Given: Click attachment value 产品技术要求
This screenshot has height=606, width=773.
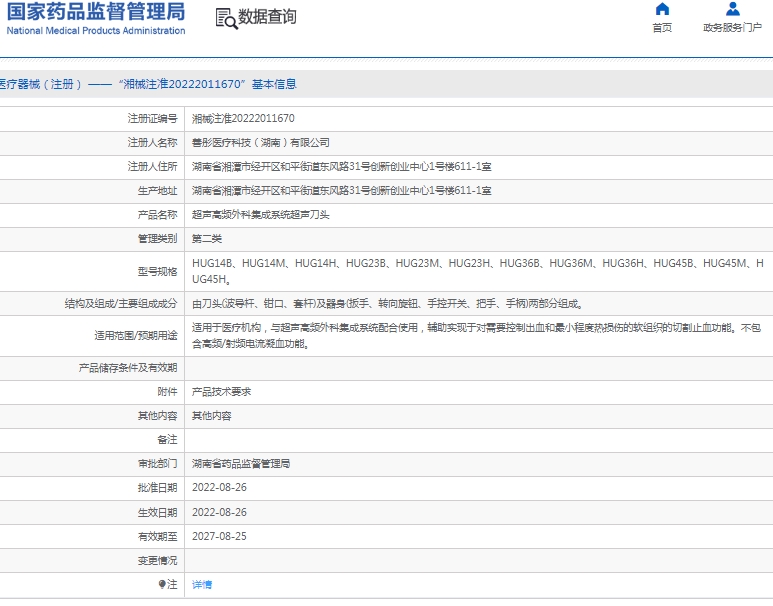Looking at the screenshot, I should (x=221, y=392).
